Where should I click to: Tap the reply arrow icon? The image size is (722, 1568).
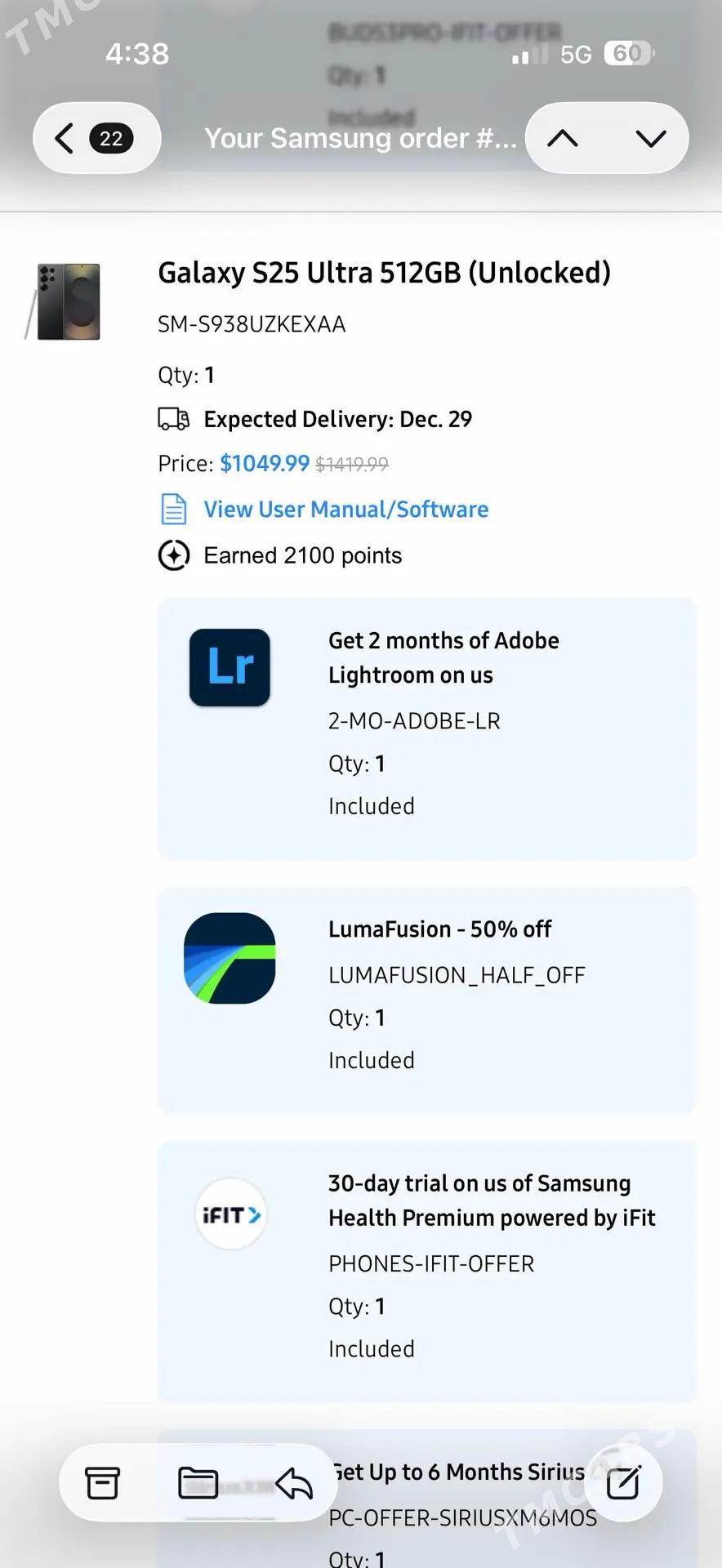click(x=294, y=1482)
